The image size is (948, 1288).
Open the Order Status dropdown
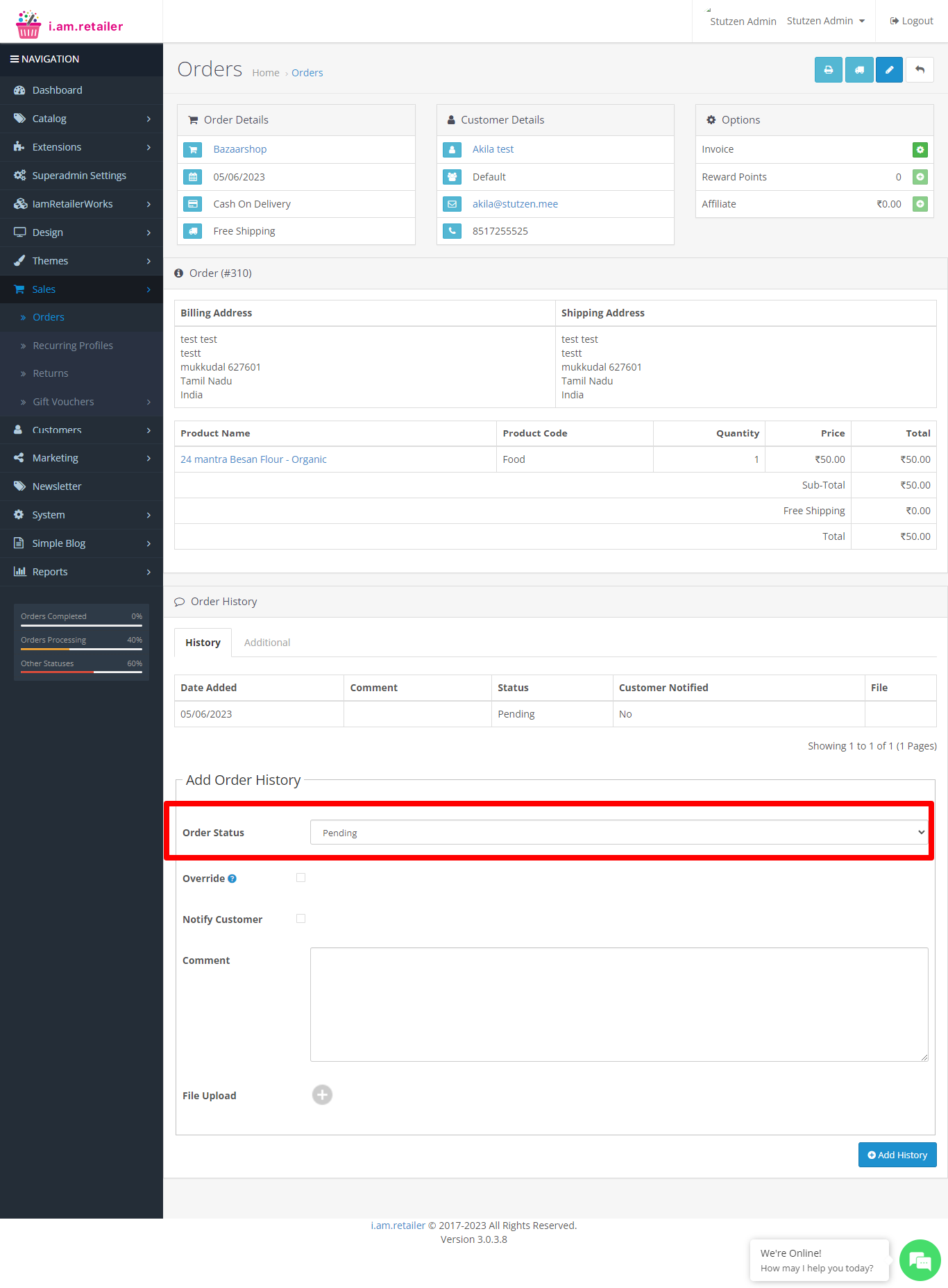point(619,833)
